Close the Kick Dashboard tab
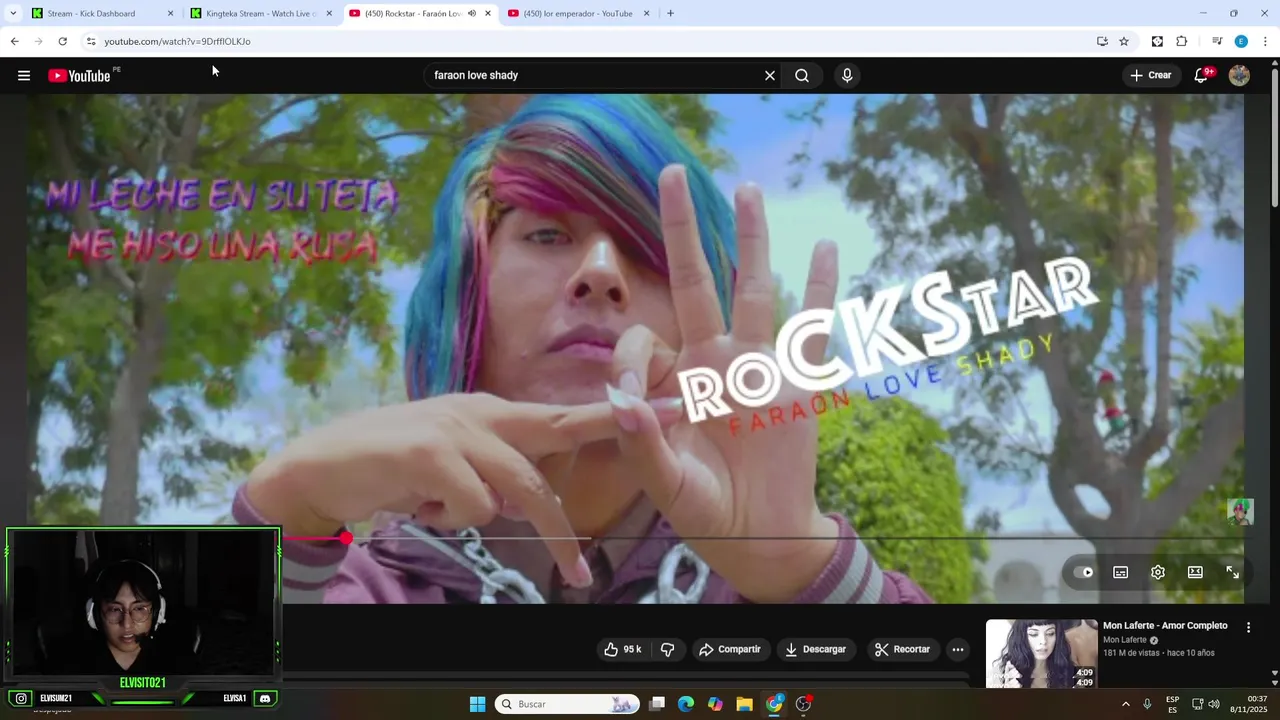The height and width of the screenshot is (720, 1280). coord(170,13)
